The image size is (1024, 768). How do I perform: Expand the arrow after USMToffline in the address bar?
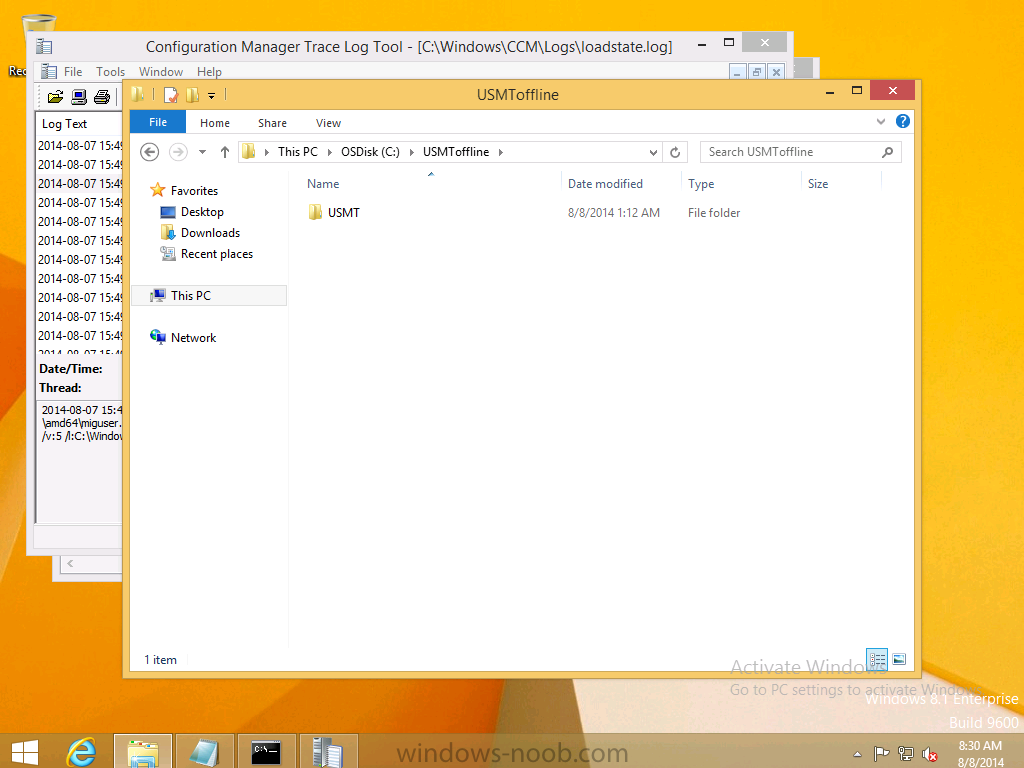[501, 152]
